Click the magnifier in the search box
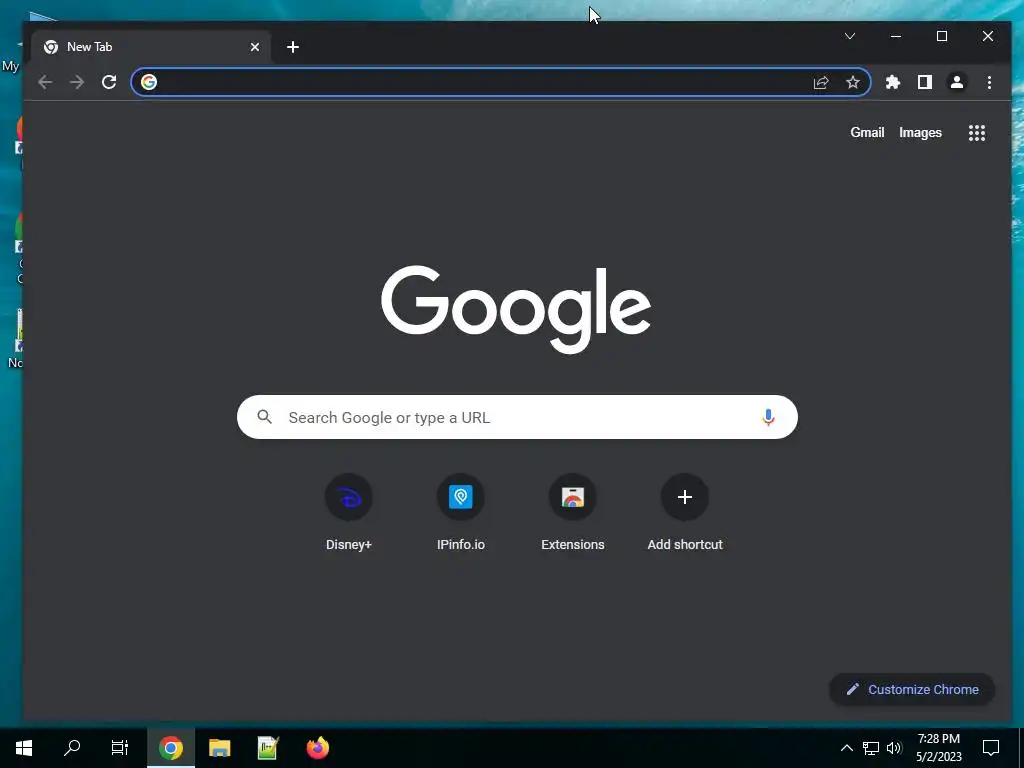This screenshot has width=1024, height=768. [264, 417]
